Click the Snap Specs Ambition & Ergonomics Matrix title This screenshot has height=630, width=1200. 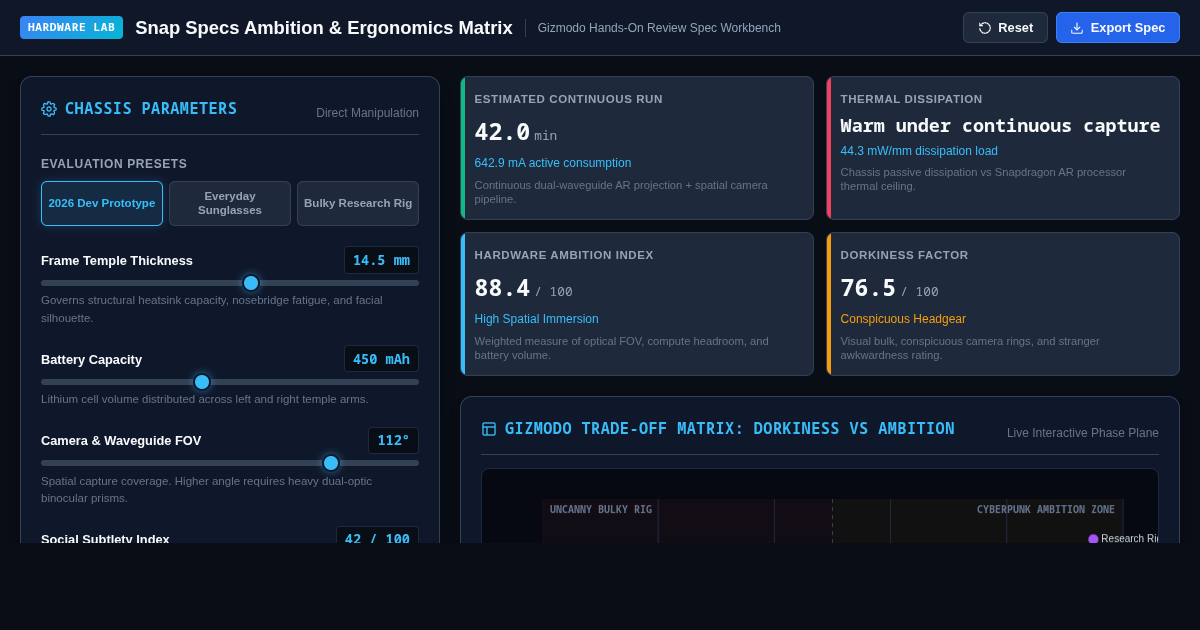point(324,28)
